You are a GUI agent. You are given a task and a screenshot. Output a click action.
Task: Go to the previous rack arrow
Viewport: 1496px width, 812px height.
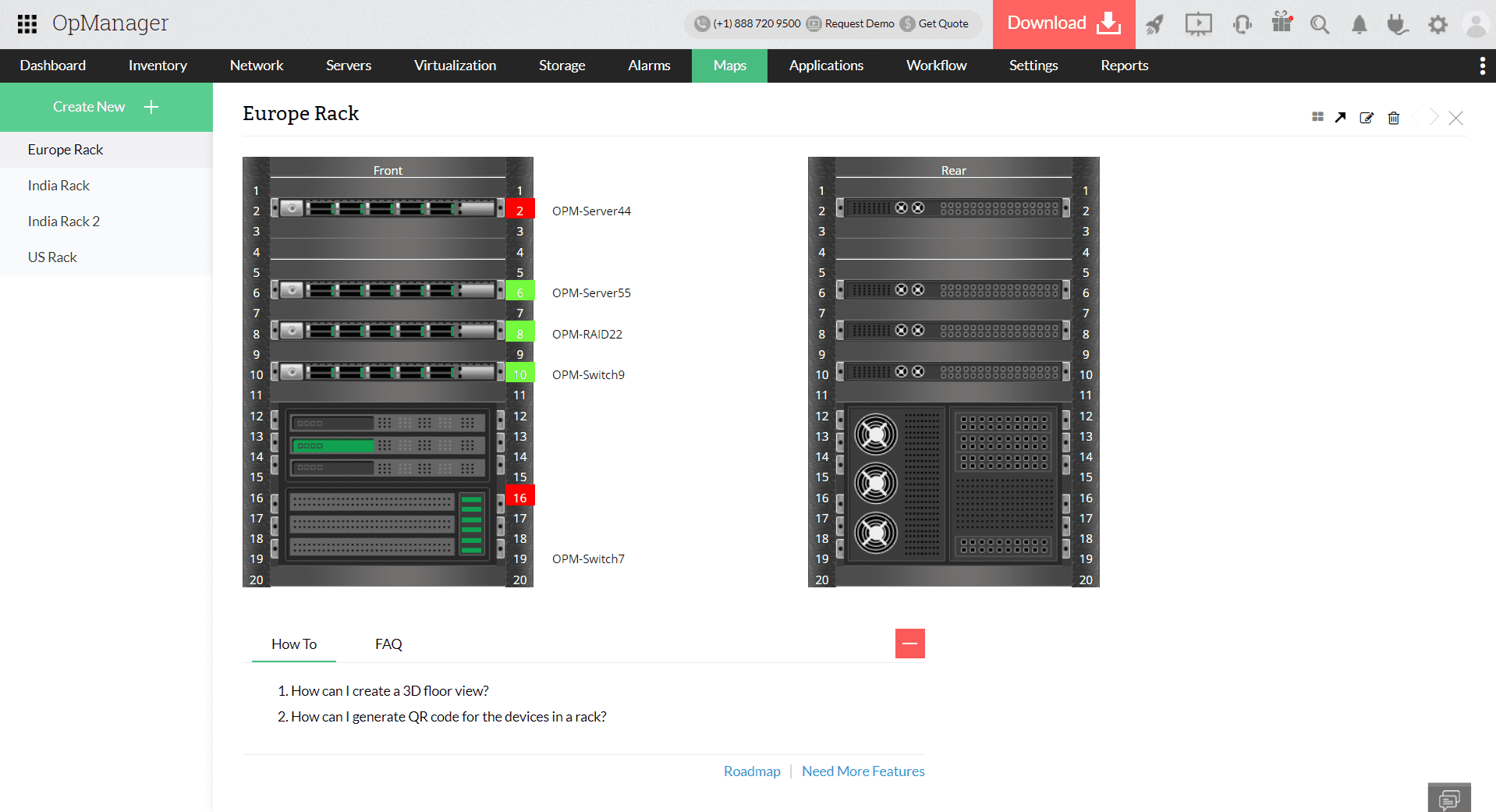(x=1416, y=117)
